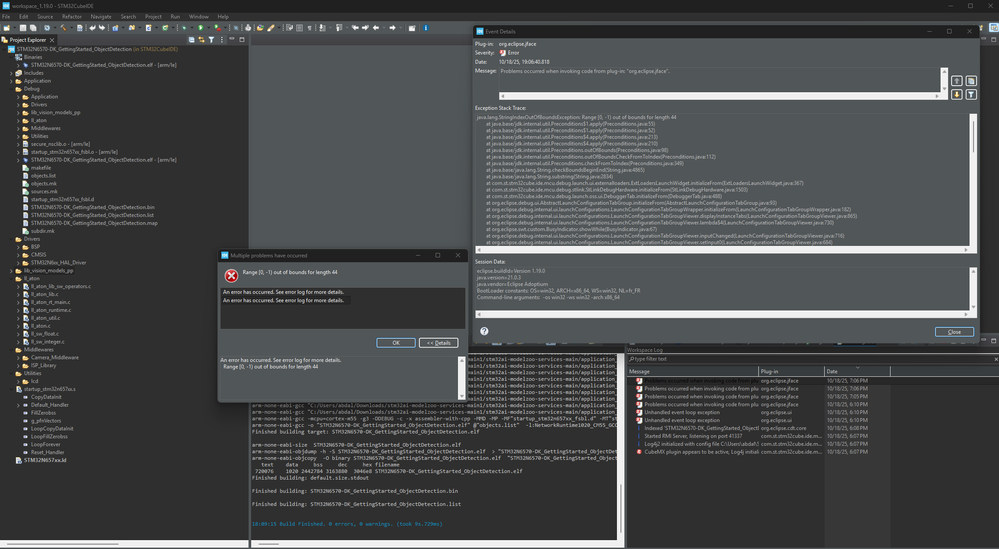Image resolution: width=999 pixels, height=549 pixels.
Task: Click the help question mark in Event Details
Action: click(x=484, y=331)
